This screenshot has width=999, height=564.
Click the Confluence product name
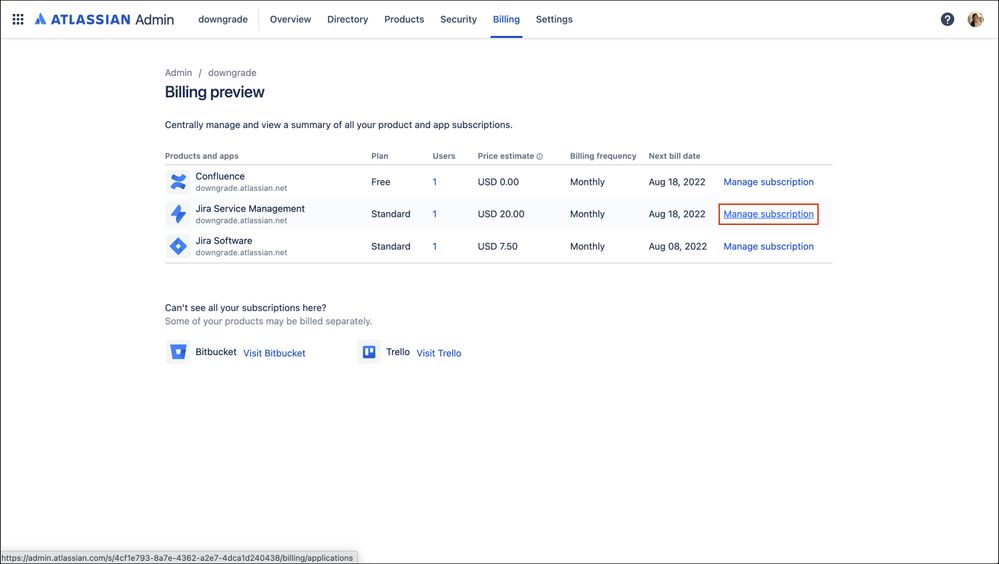220,176
